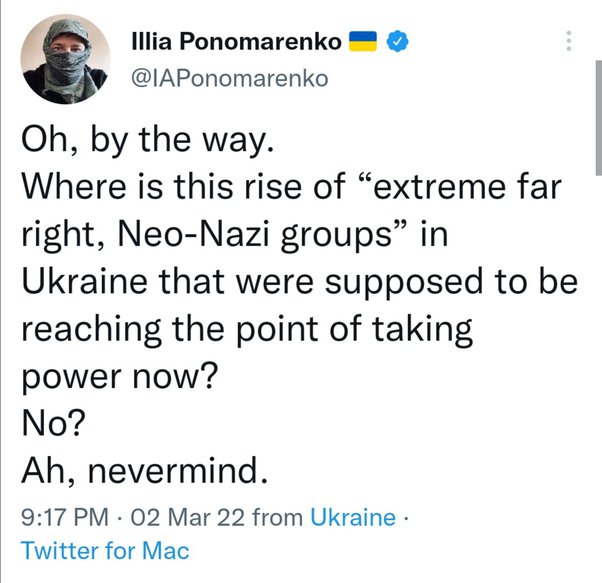Viewport: 602px width, 583px height.
Task: Click the Ukraine flag emoji beside the name
Action: 360,41
